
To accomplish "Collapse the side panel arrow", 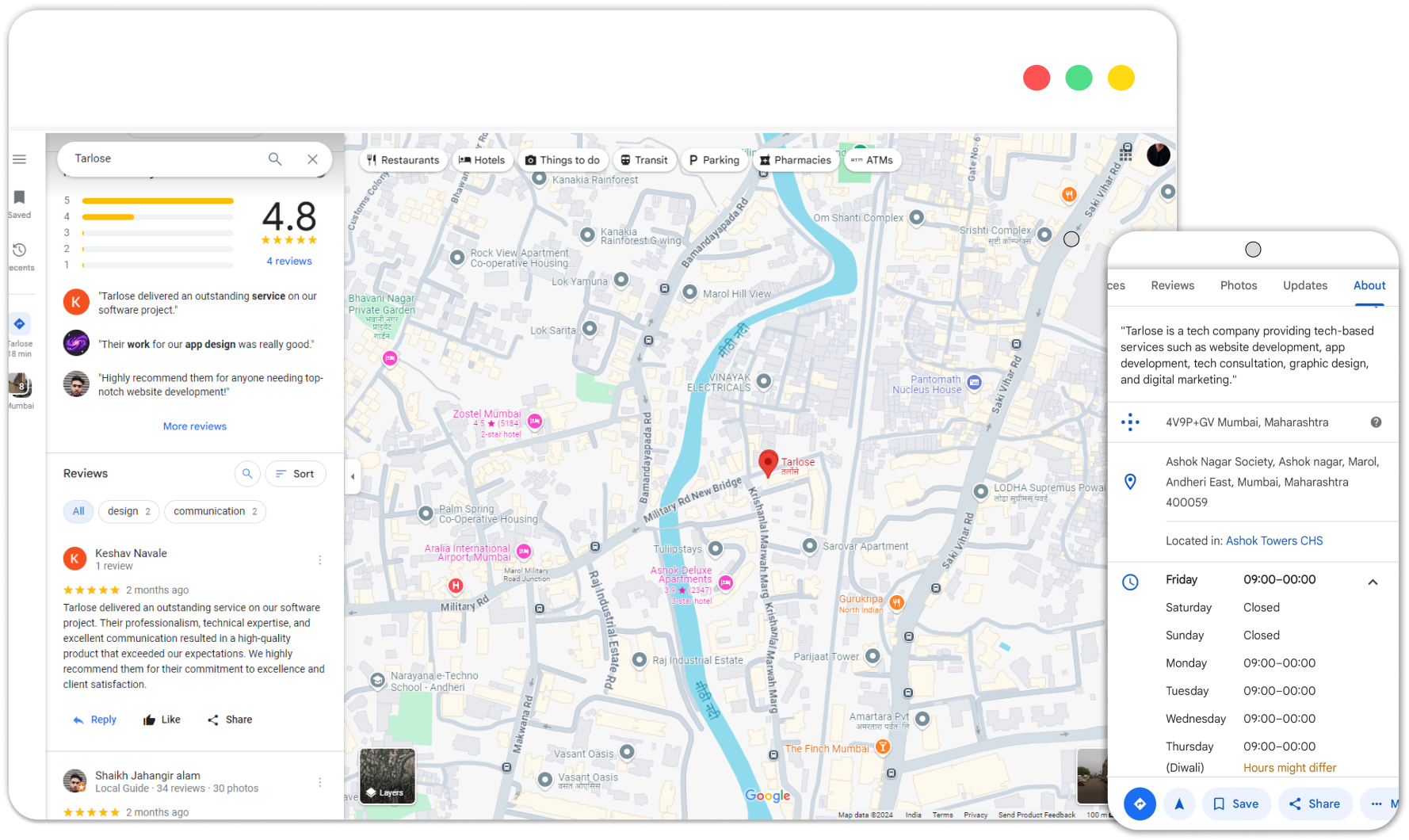I will [x=353, y=476].
